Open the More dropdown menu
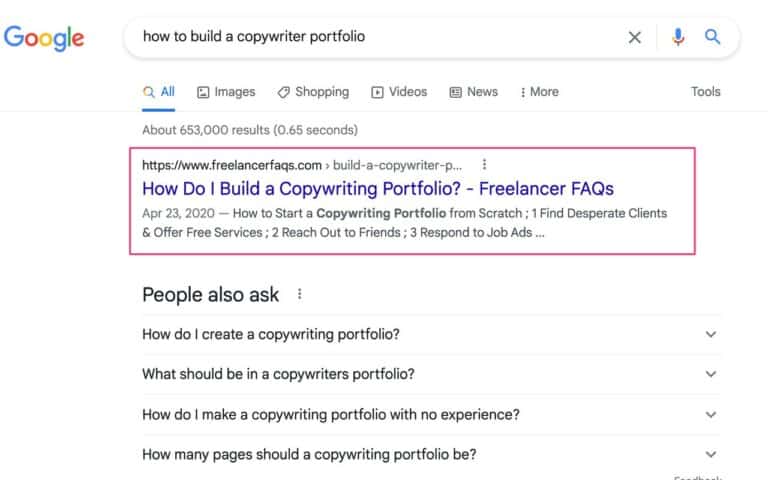The width and height of the screenshot is (768, 480). pos(539,92)
